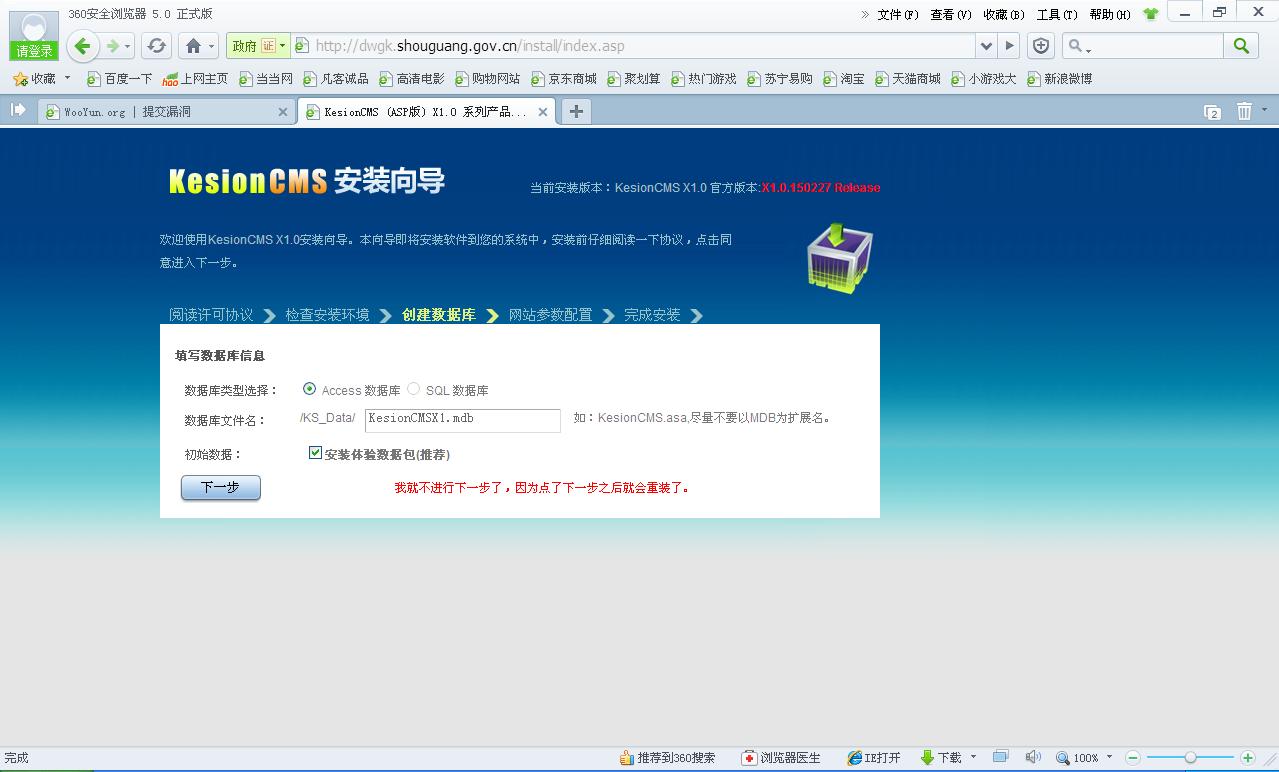
Task: Open 浏览器医生 in the status bar
Action: click(781, 758)
